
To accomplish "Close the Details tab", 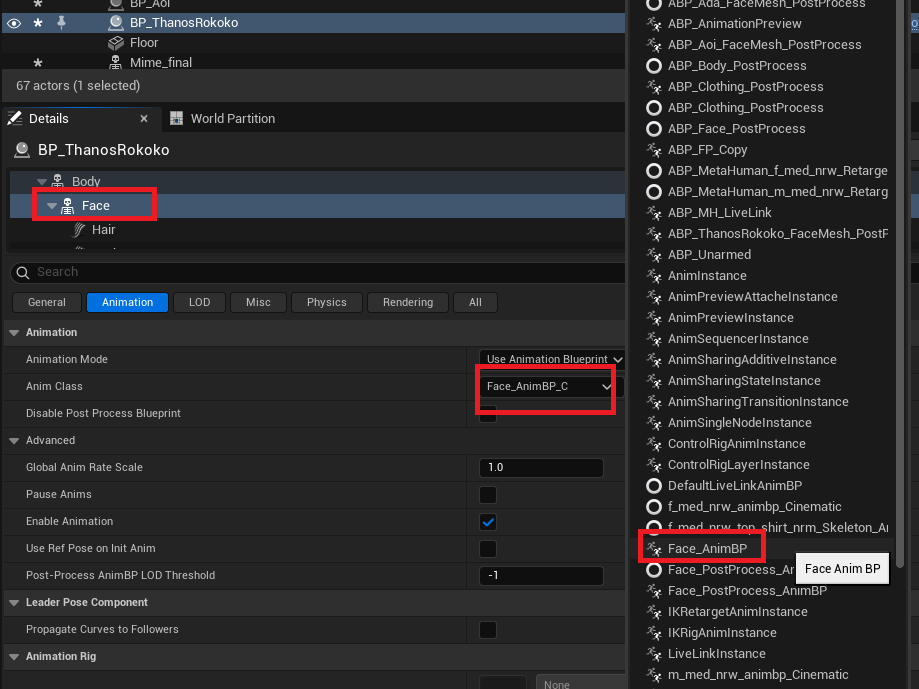I will click(144, 118).
